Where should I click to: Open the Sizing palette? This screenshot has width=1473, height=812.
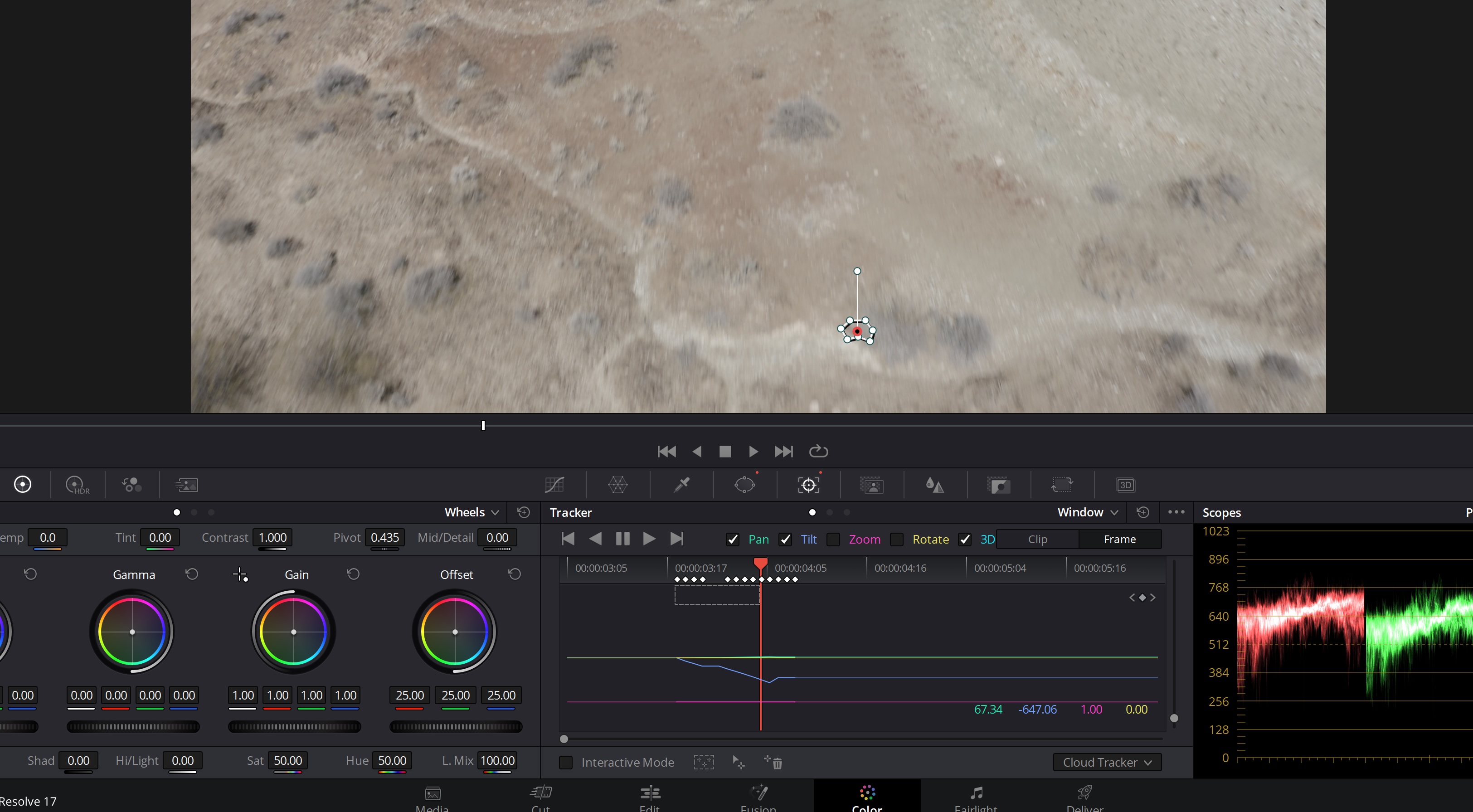[1062, 485]
